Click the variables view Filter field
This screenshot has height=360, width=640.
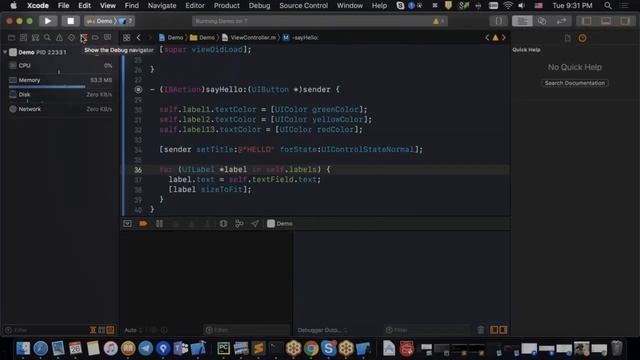pos(247,330)
